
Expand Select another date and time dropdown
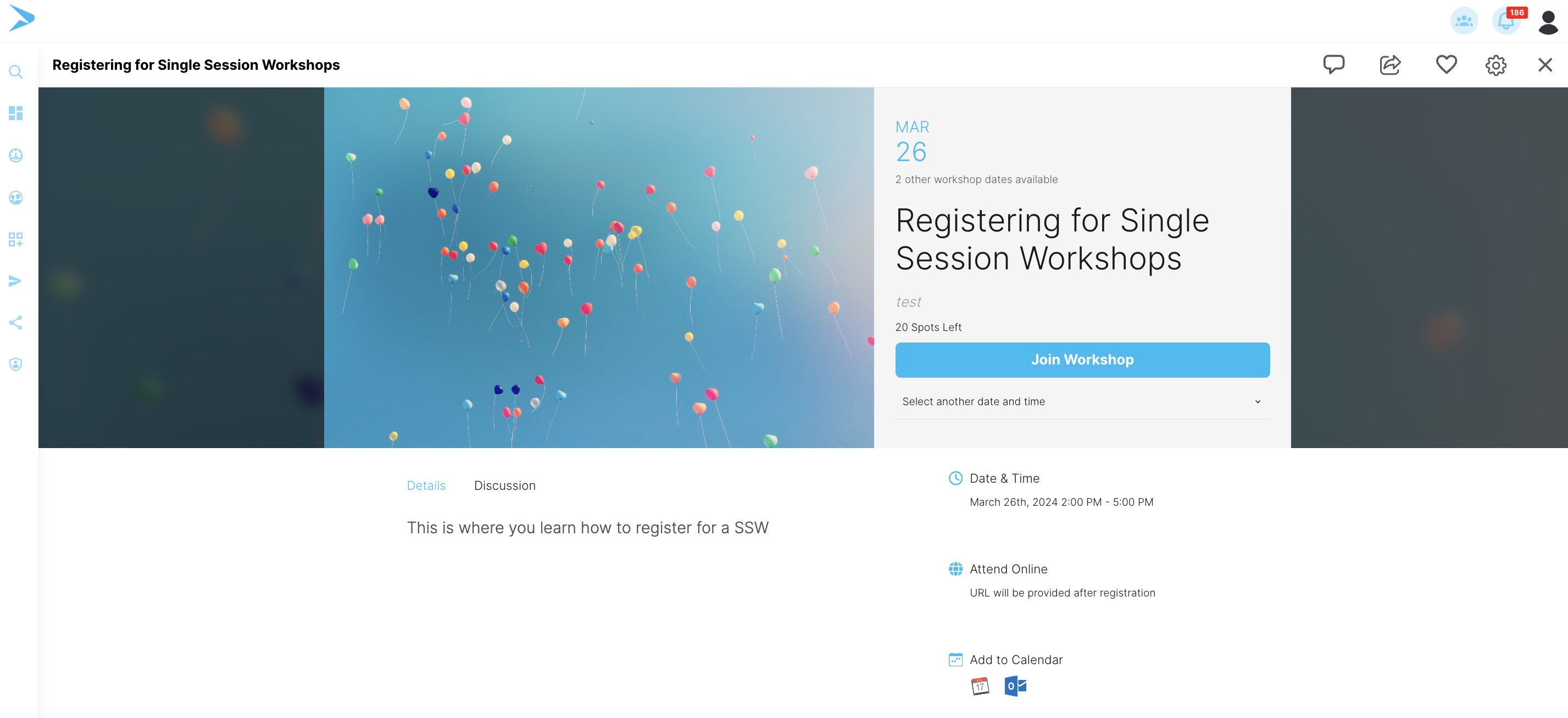point(1082,401)
